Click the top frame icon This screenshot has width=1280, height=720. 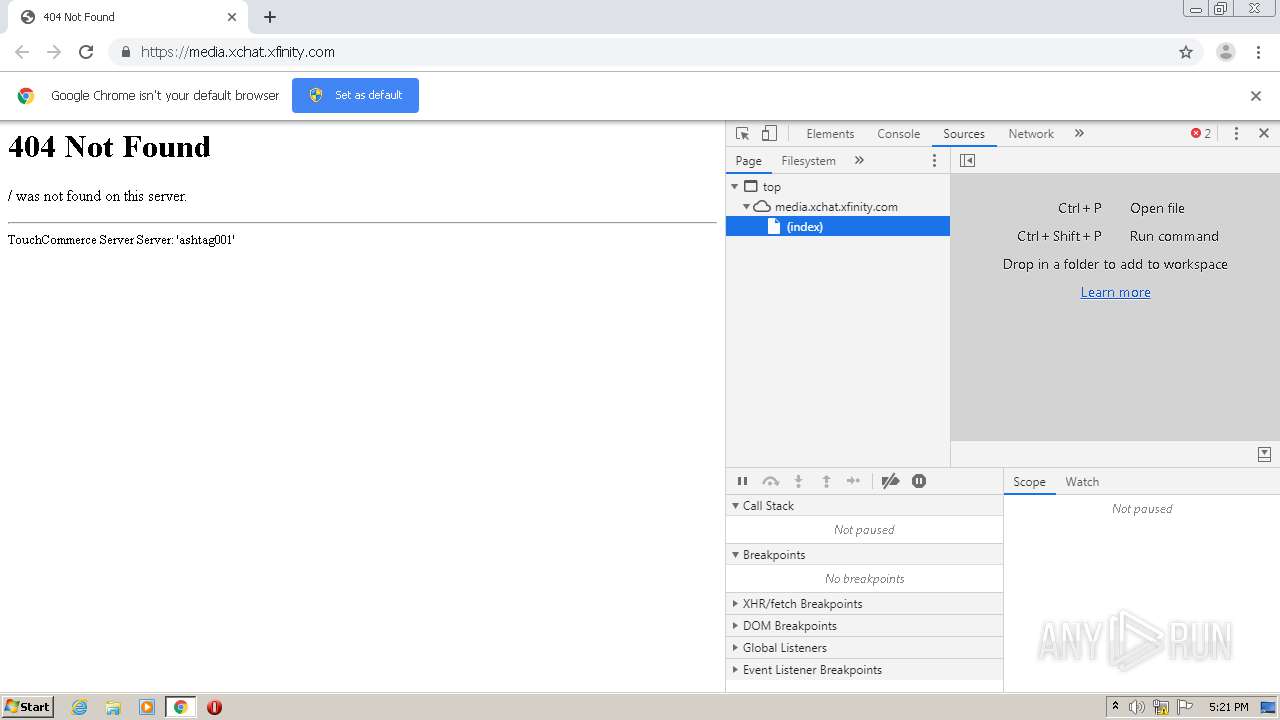pyautogui.click(x=751, y=186)
